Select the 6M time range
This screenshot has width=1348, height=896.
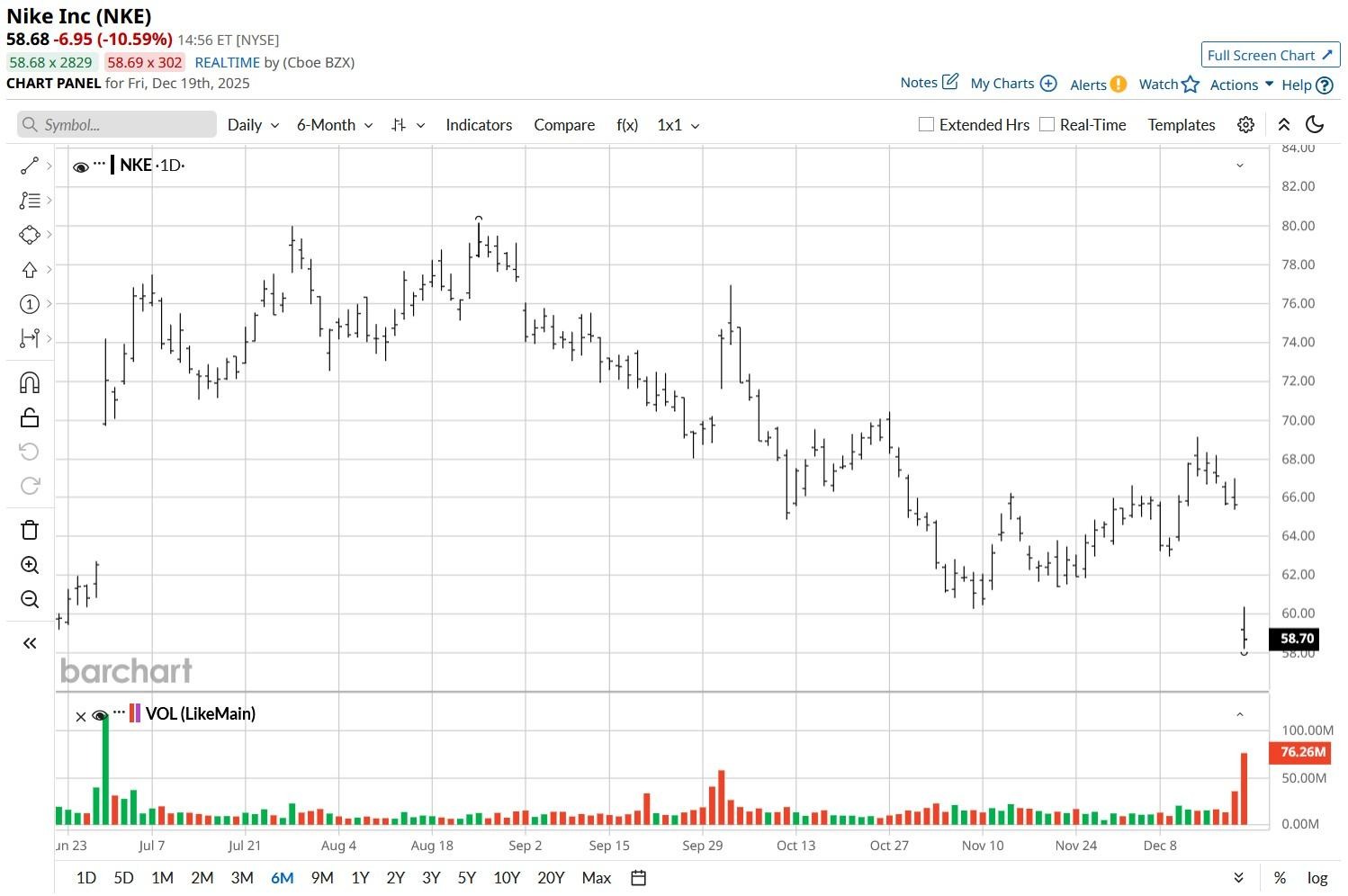click(x=283, y=878)
